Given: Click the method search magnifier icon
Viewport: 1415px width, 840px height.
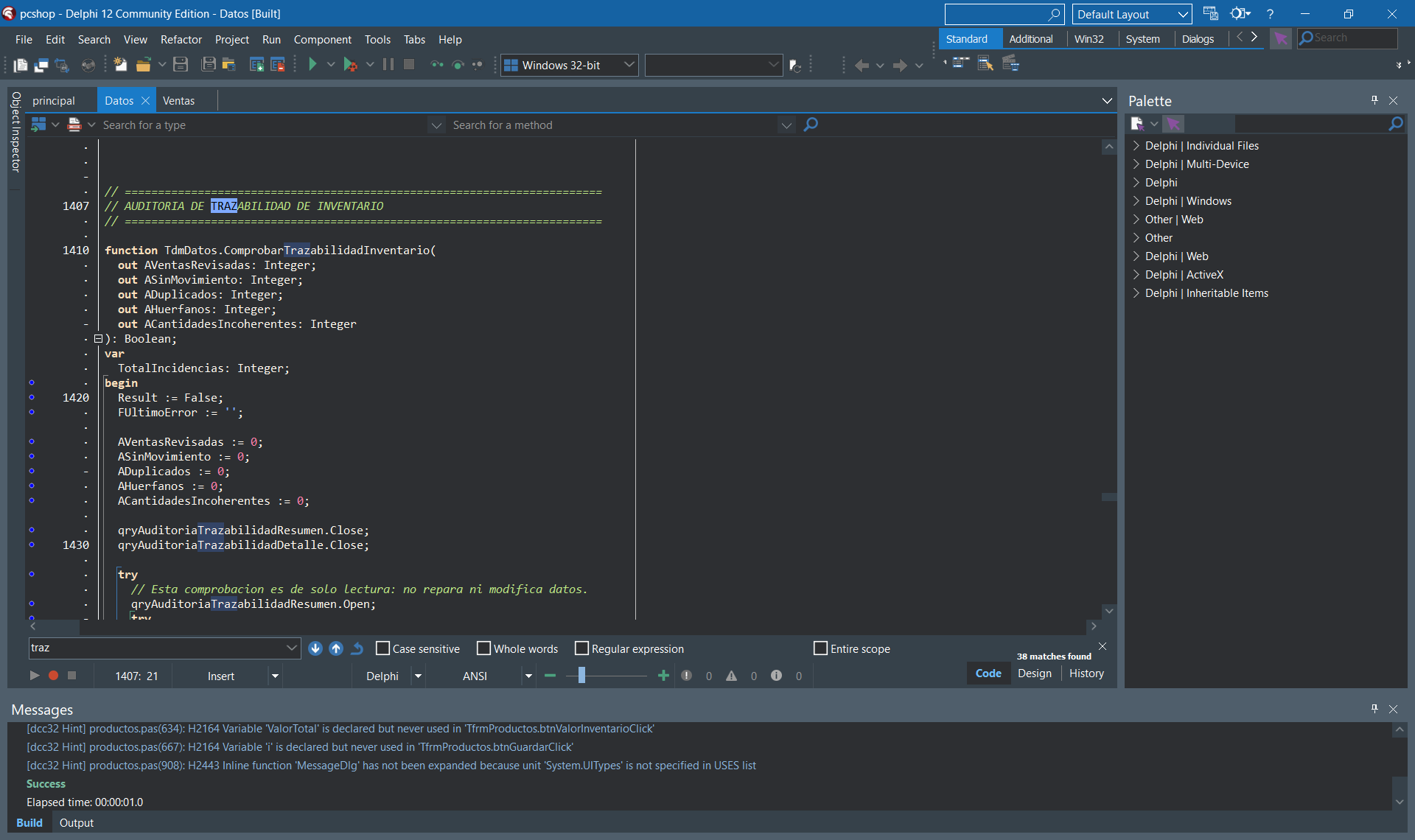Looking at the screenshot, I should coord(811,125).
